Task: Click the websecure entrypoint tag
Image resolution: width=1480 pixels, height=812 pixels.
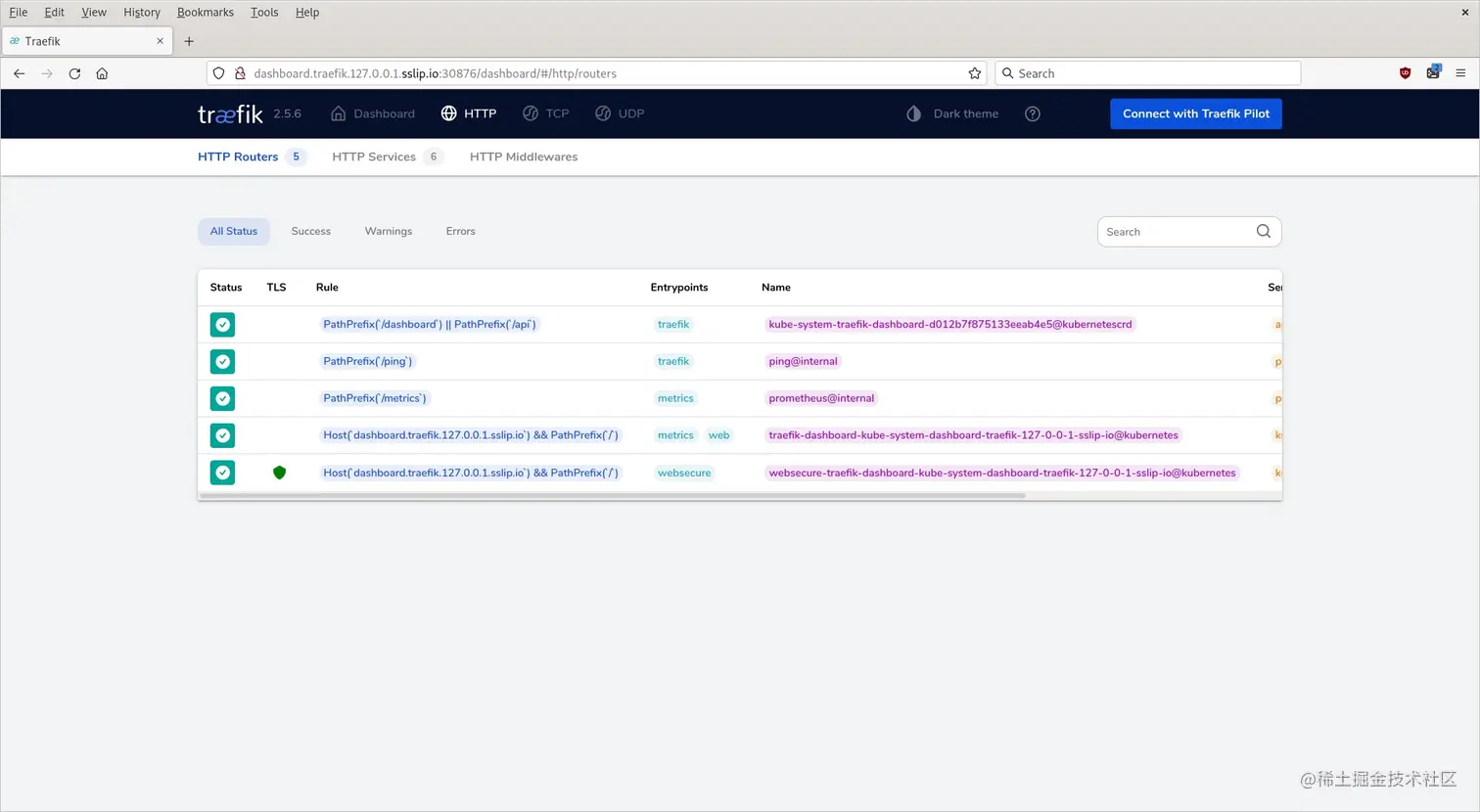Action: 684,473
